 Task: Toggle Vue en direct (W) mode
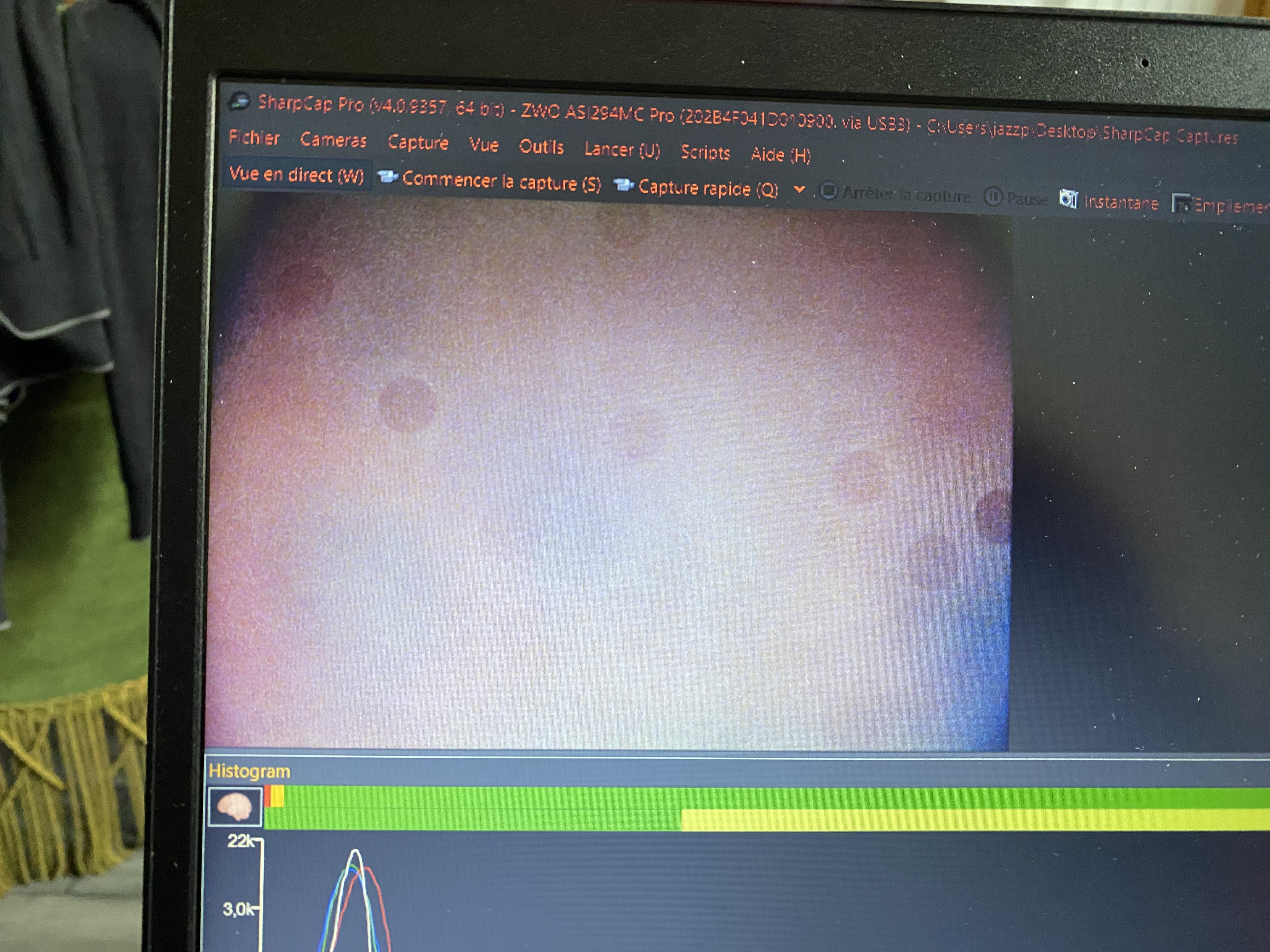[296, 174]
